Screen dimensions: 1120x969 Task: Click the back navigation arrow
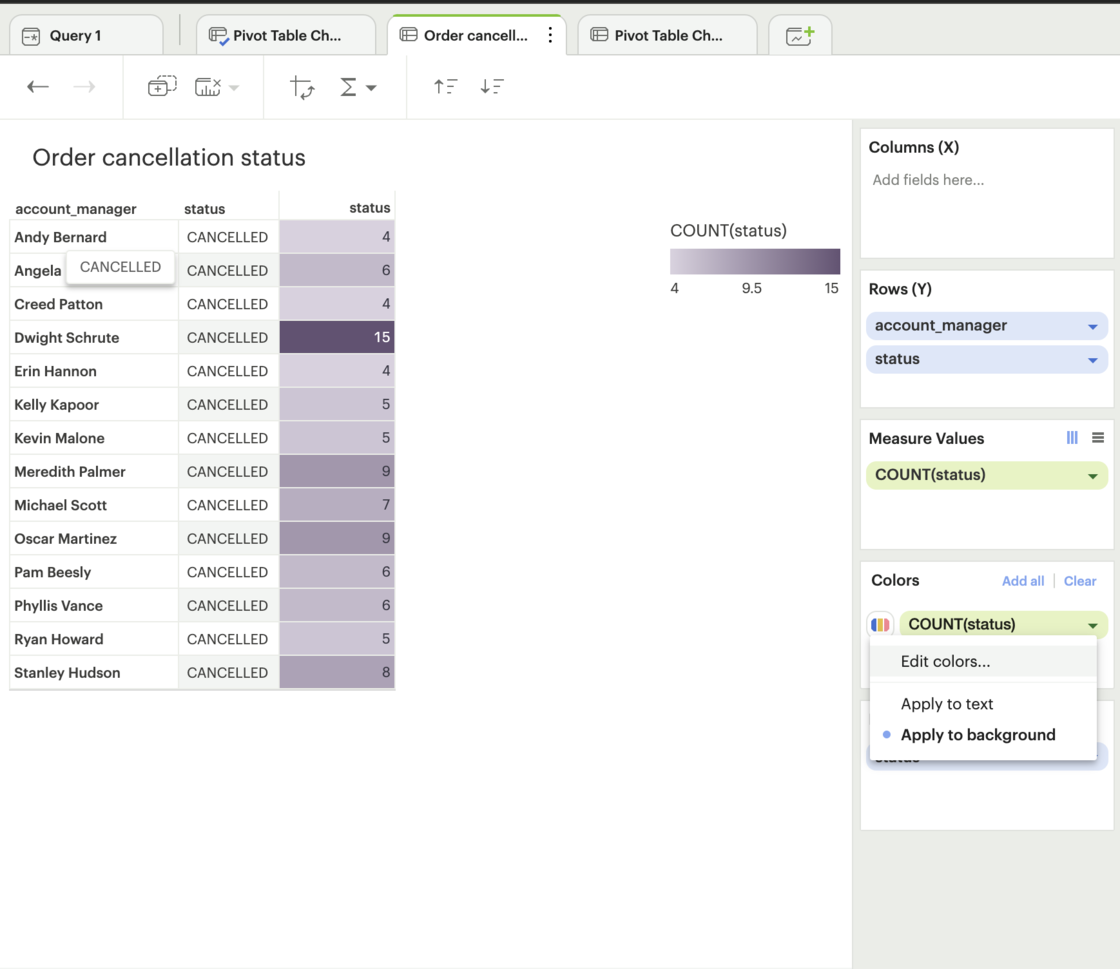click(x=37, y=87)
